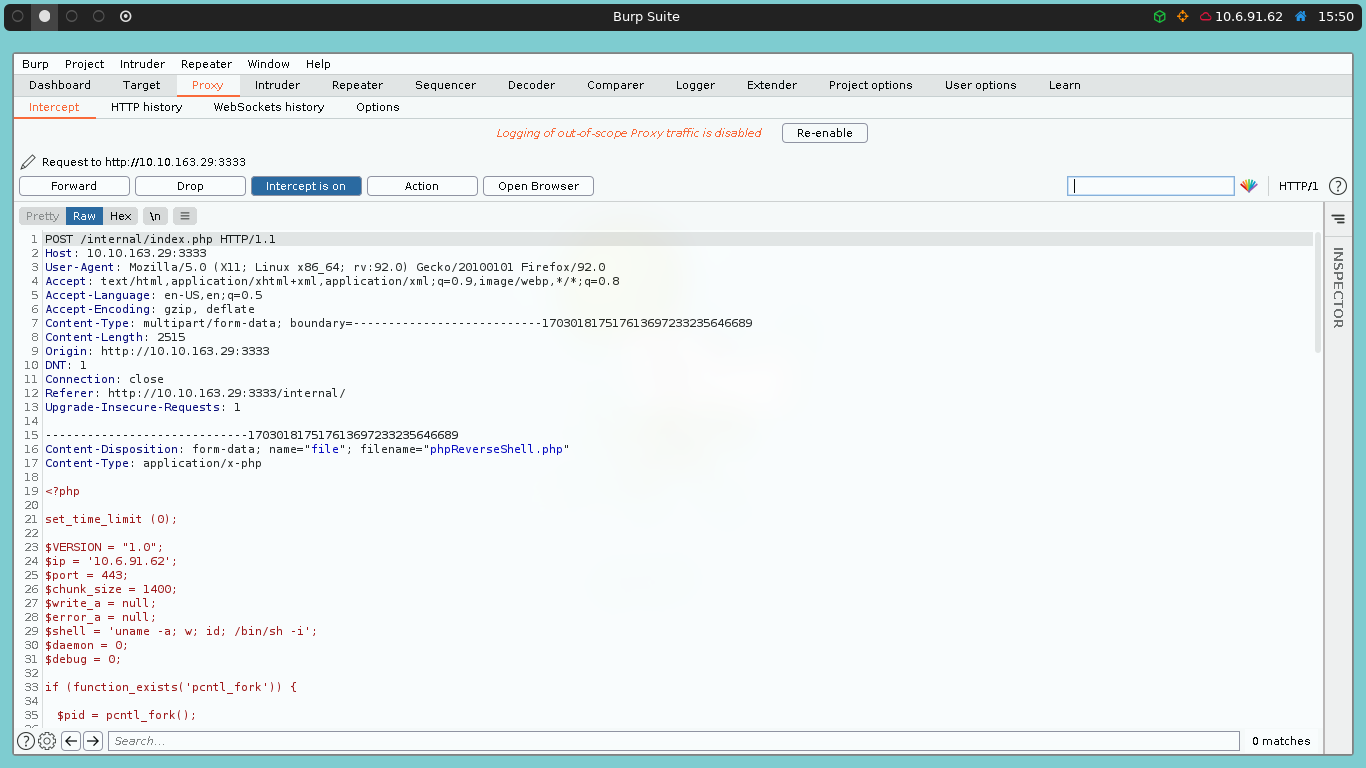
Task: Click the pencil edit icon beside Request to
Action: click(x=28, y=162)
